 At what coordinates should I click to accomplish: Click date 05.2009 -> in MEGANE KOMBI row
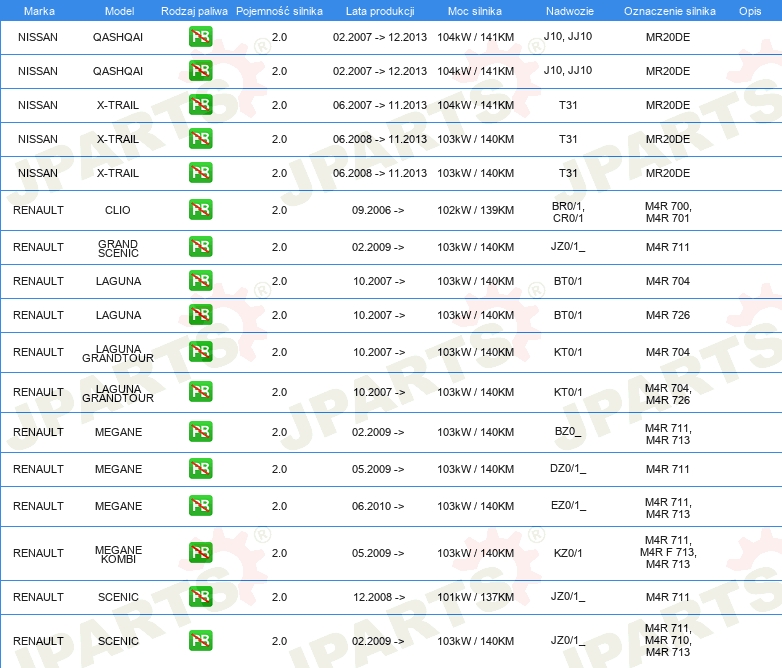pos(378,553)
